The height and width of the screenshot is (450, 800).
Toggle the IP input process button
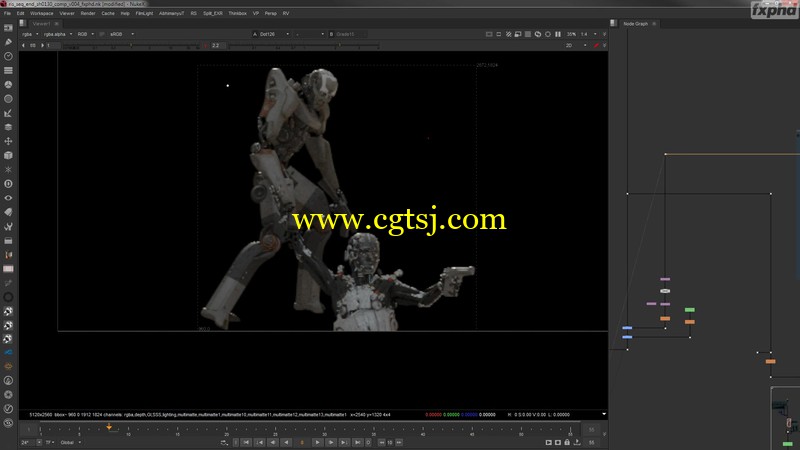pos(102,34)
